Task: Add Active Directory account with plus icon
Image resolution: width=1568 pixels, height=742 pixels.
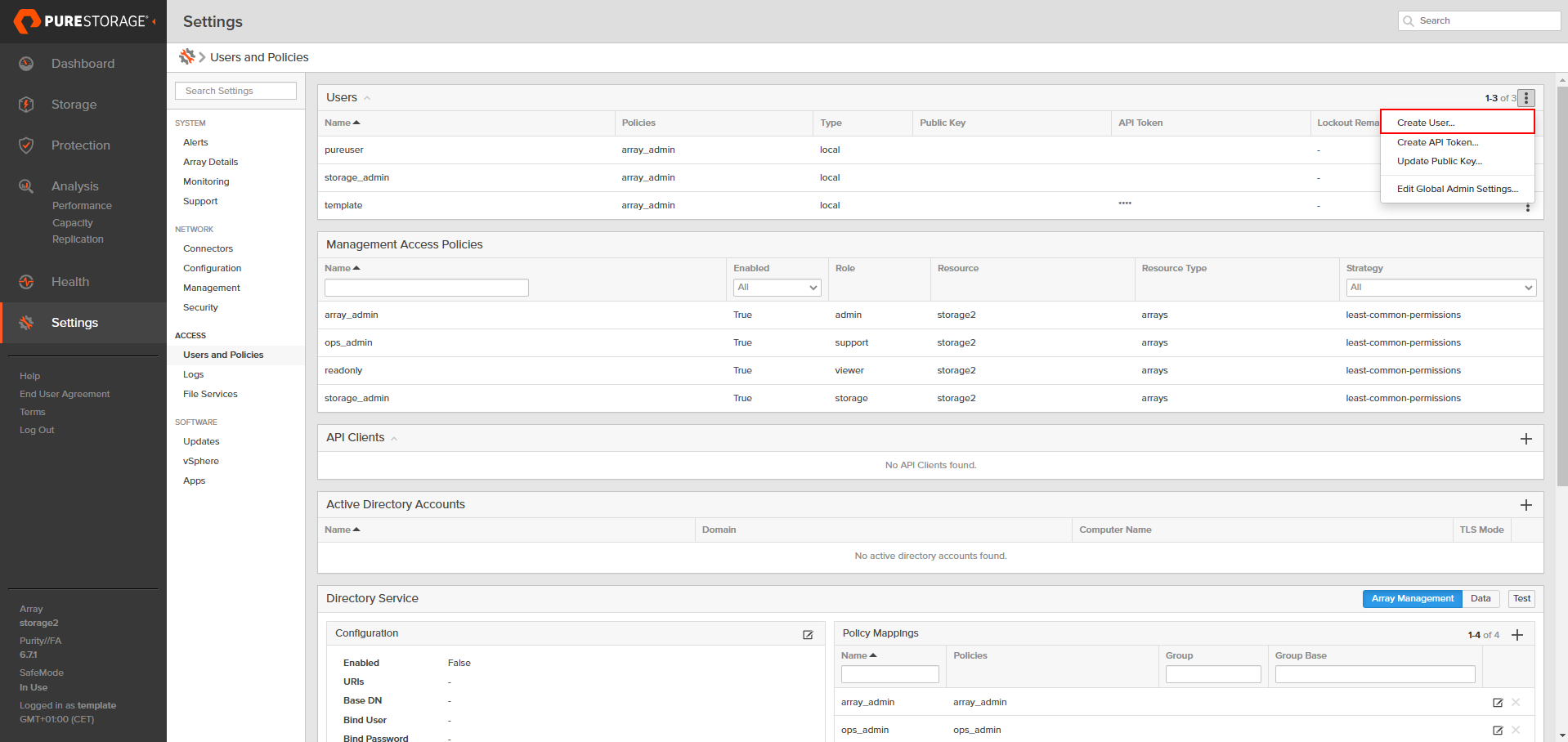Action: point(1525,505)
